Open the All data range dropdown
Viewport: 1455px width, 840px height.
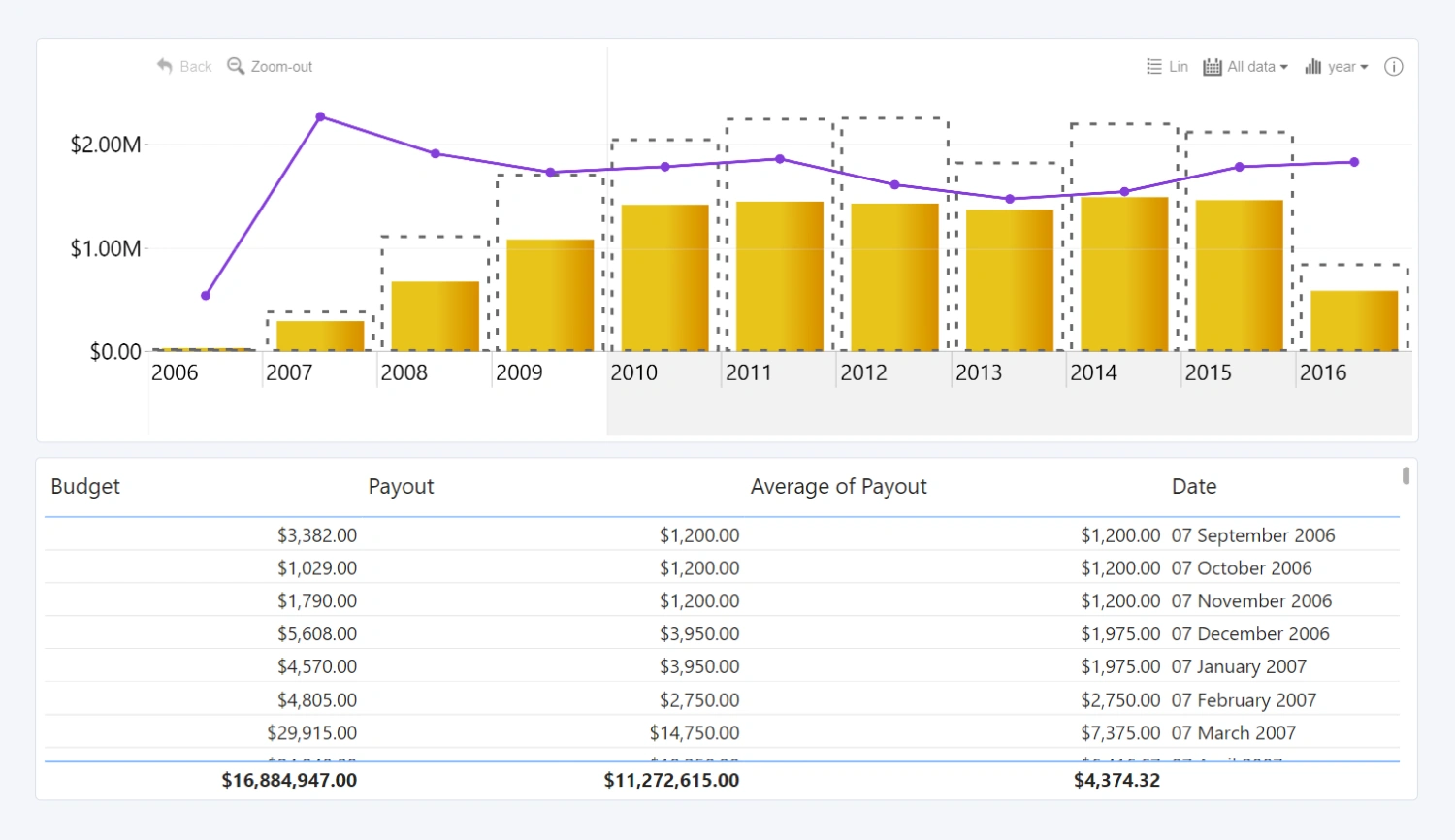(1245, 67)
